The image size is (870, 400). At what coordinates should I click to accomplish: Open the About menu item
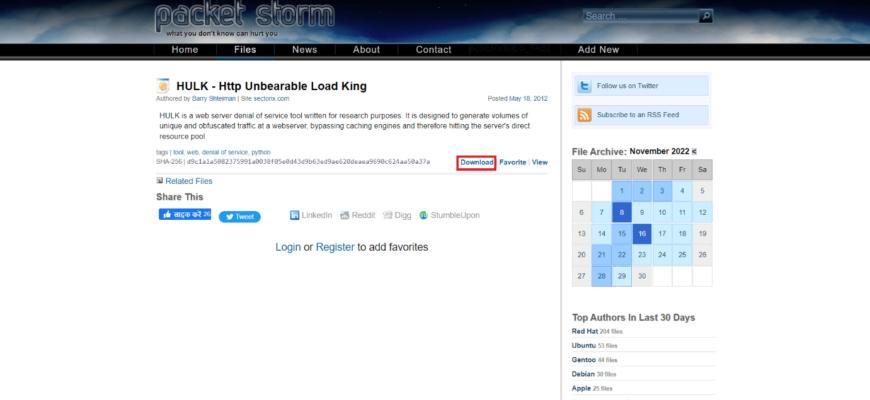pos(367,49)
